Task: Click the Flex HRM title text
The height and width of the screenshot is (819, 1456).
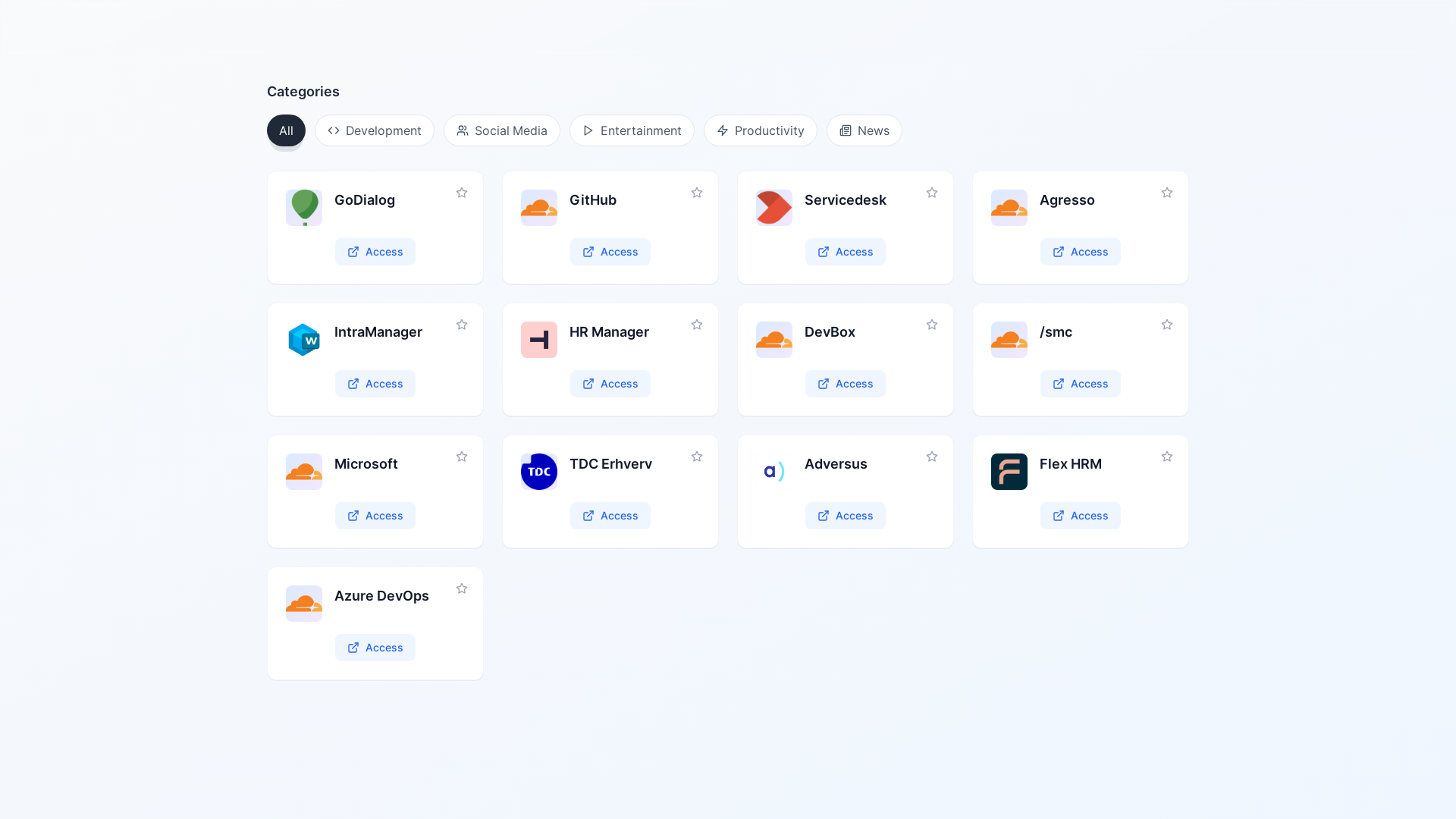Action: tap(1071, 464)
